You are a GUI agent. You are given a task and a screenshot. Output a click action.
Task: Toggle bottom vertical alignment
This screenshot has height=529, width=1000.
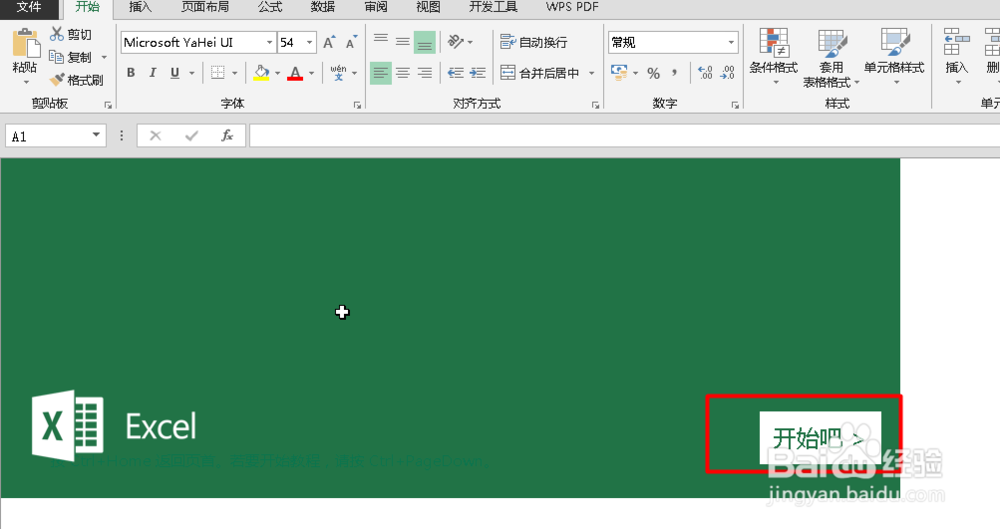coord(424,42)
